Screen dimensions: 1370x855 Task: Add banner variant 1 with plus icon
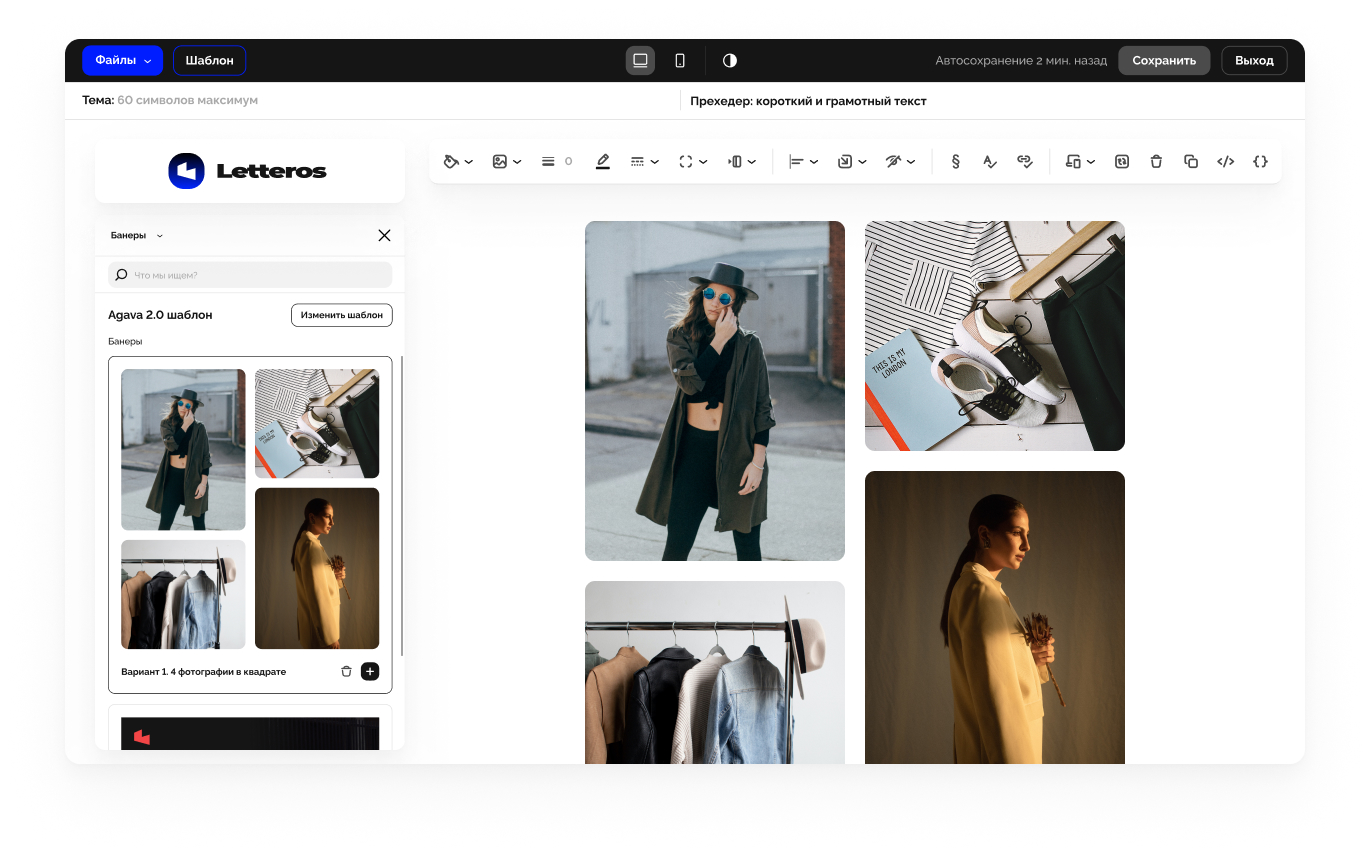[370, 671]
